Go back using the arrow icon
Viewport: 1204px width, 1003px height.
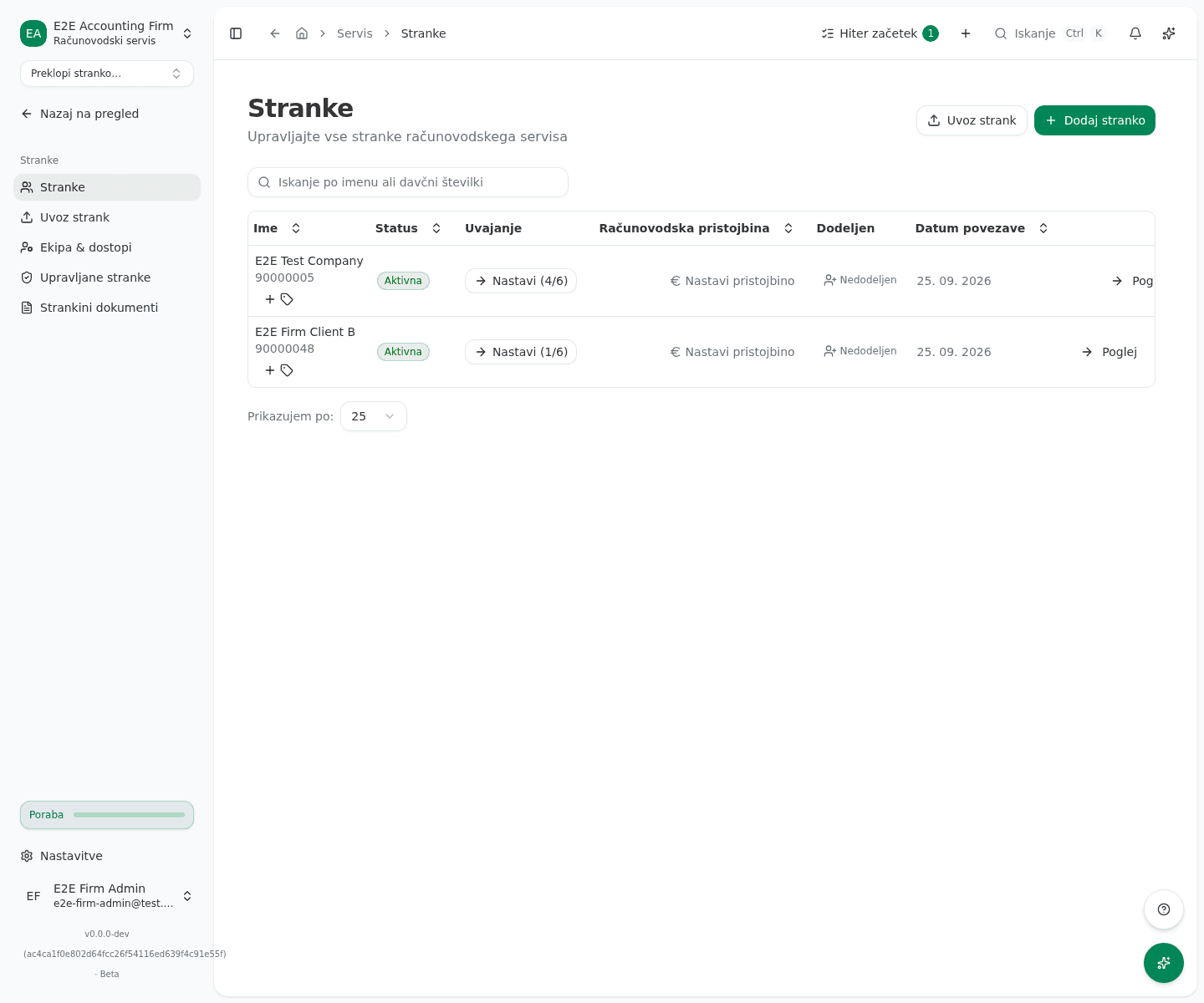coord(275,33)
